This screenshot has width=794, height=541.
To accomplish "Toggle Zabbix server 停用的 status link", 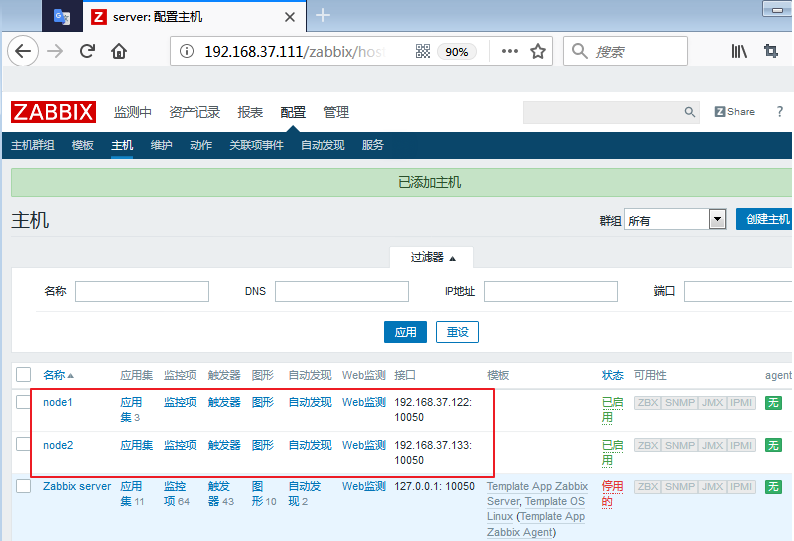I will (612, 494).
